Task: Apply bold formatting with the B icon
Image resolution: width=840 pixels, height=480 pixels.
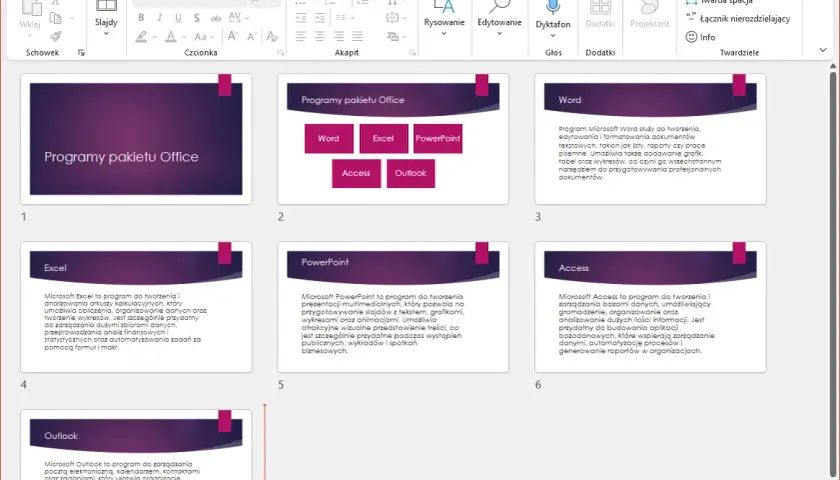Action: click(x=141, y=18)
